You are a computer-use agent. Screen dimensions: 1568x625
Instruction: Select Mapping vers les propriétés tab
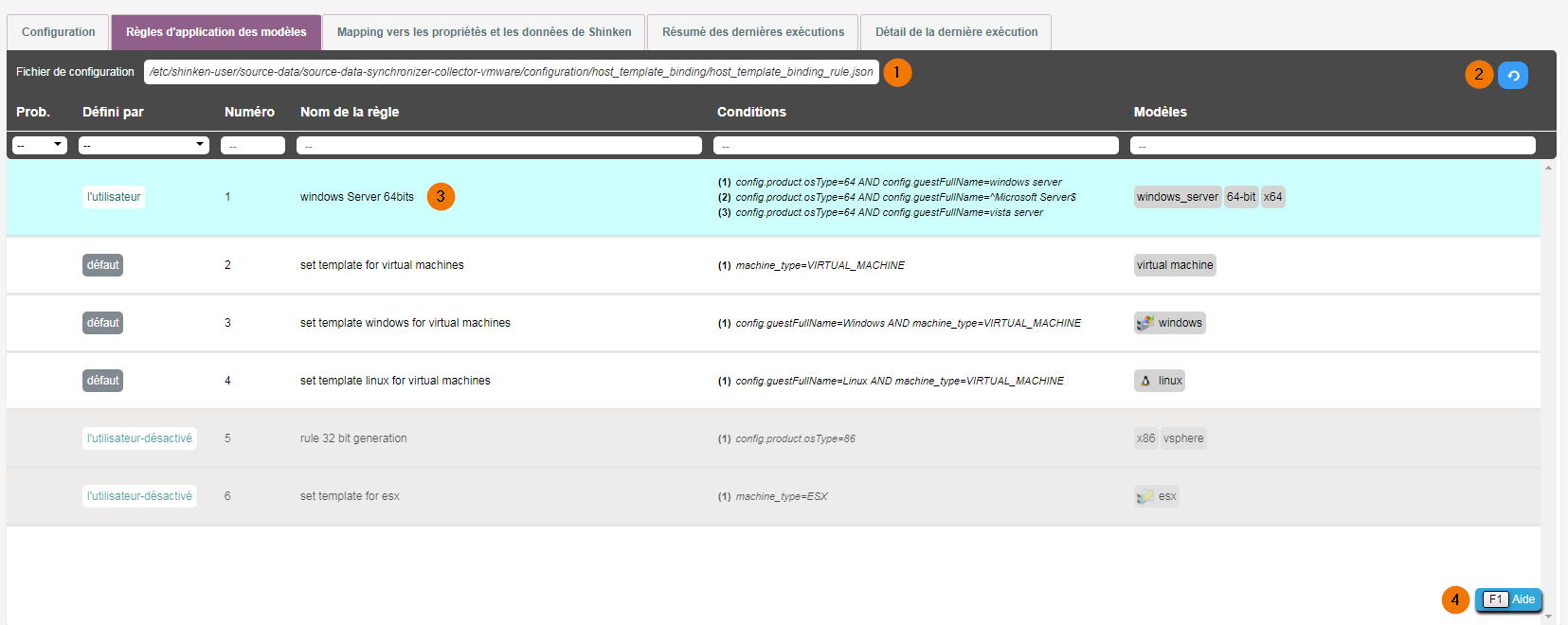pos(484,32)
